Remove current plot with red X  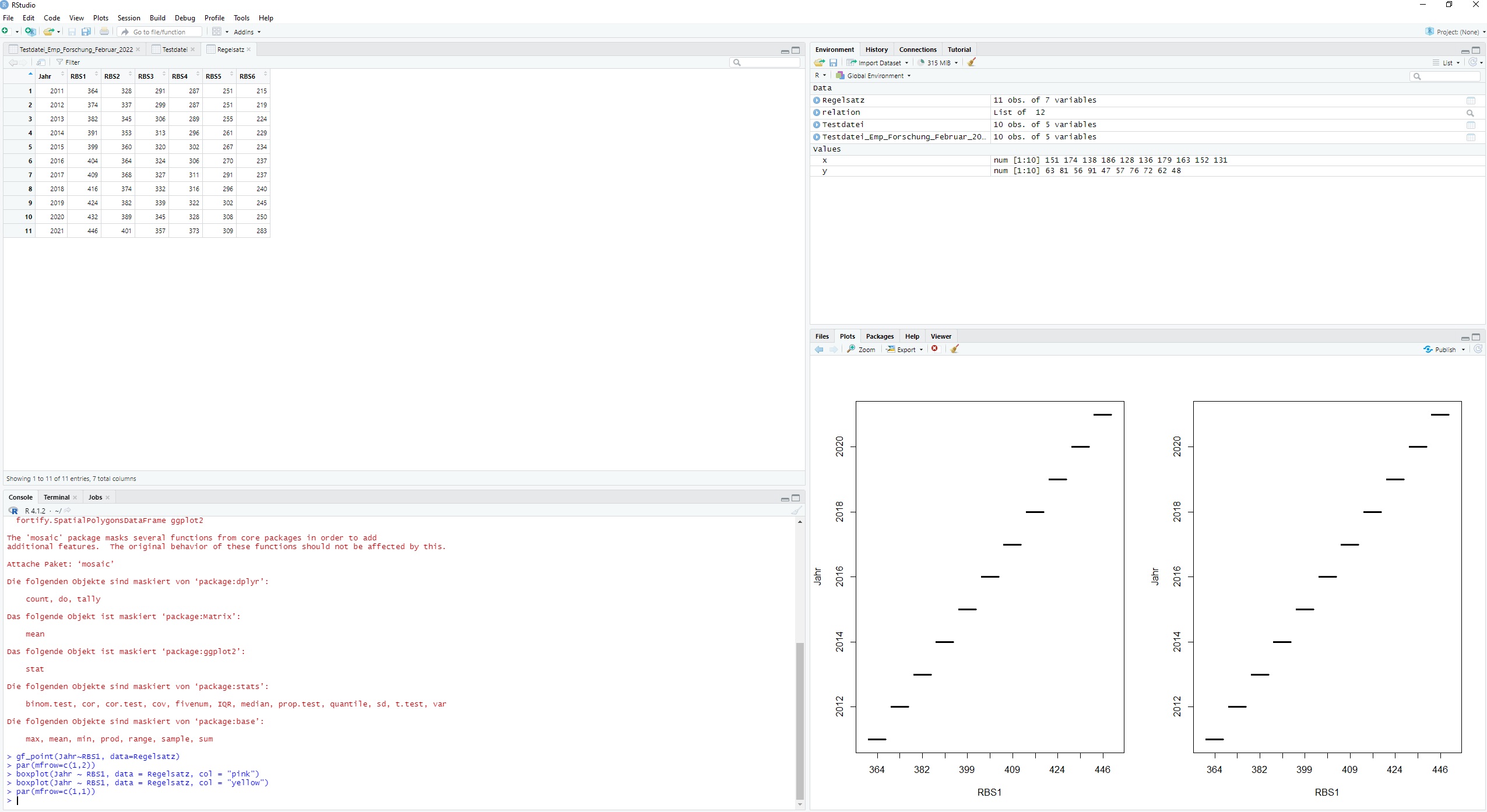[x=935, y=349]
